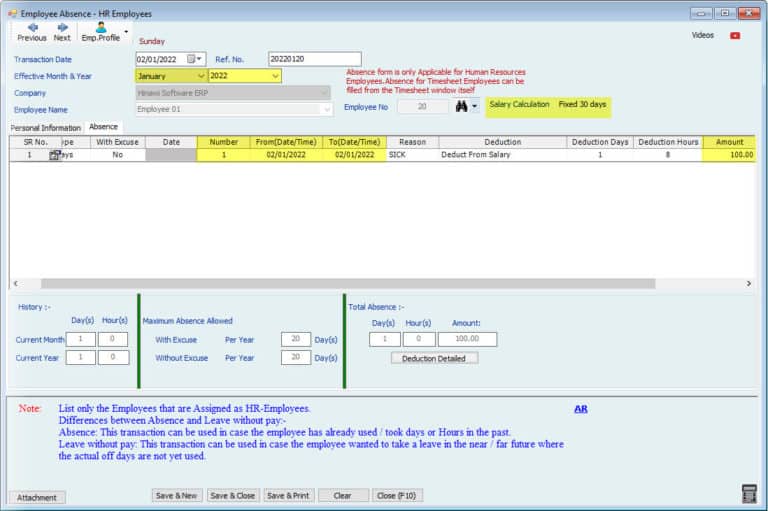
Task: Open the calculator icon at bottom right
Action: tap(749, 494)
